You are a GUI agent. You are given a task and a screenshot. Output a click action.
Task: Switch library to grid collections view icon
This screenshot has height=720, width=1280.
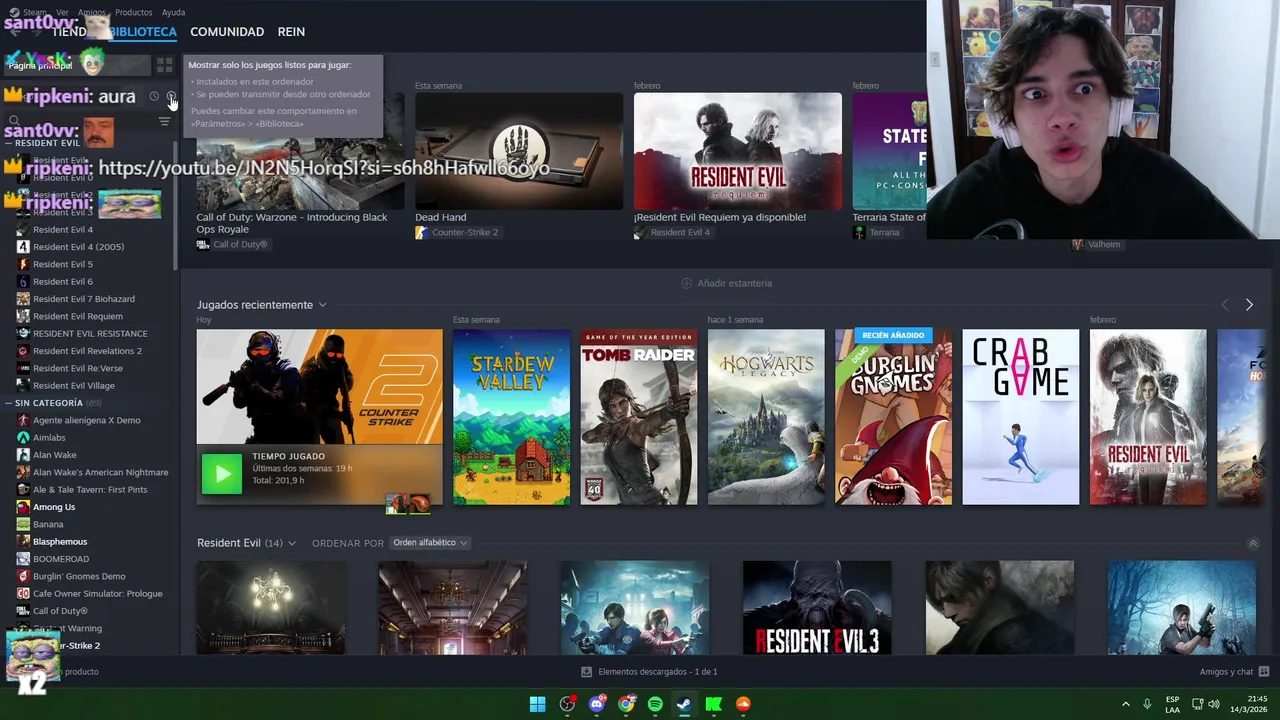pyautogui.click(x=165, y=65)
